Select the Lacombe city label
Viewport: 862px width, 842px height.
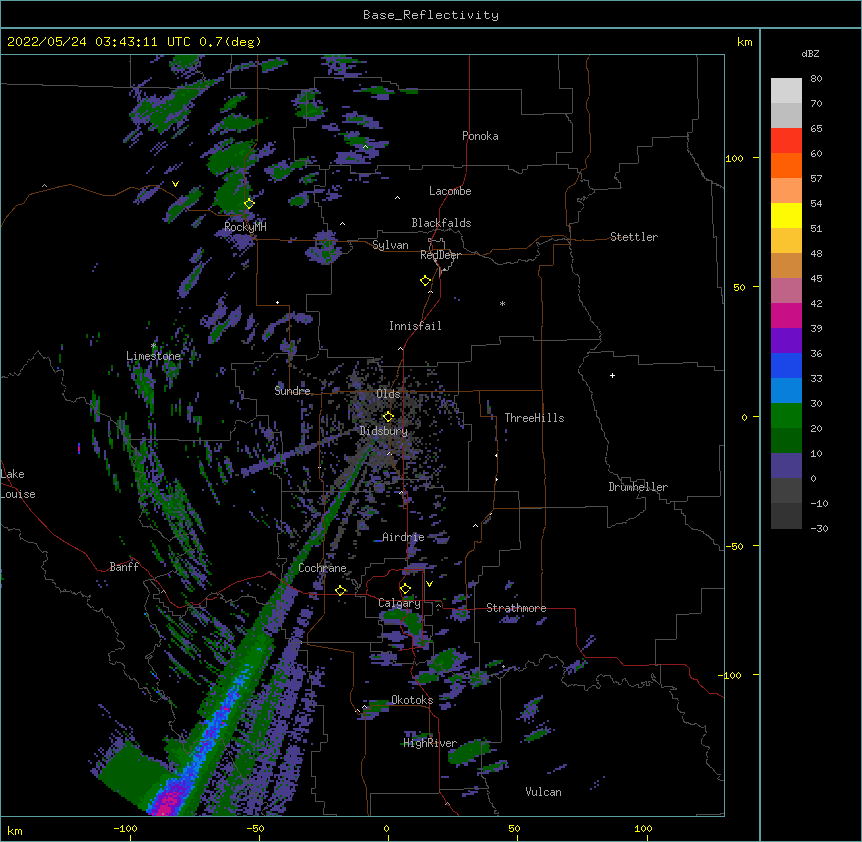tap(450, 191)
